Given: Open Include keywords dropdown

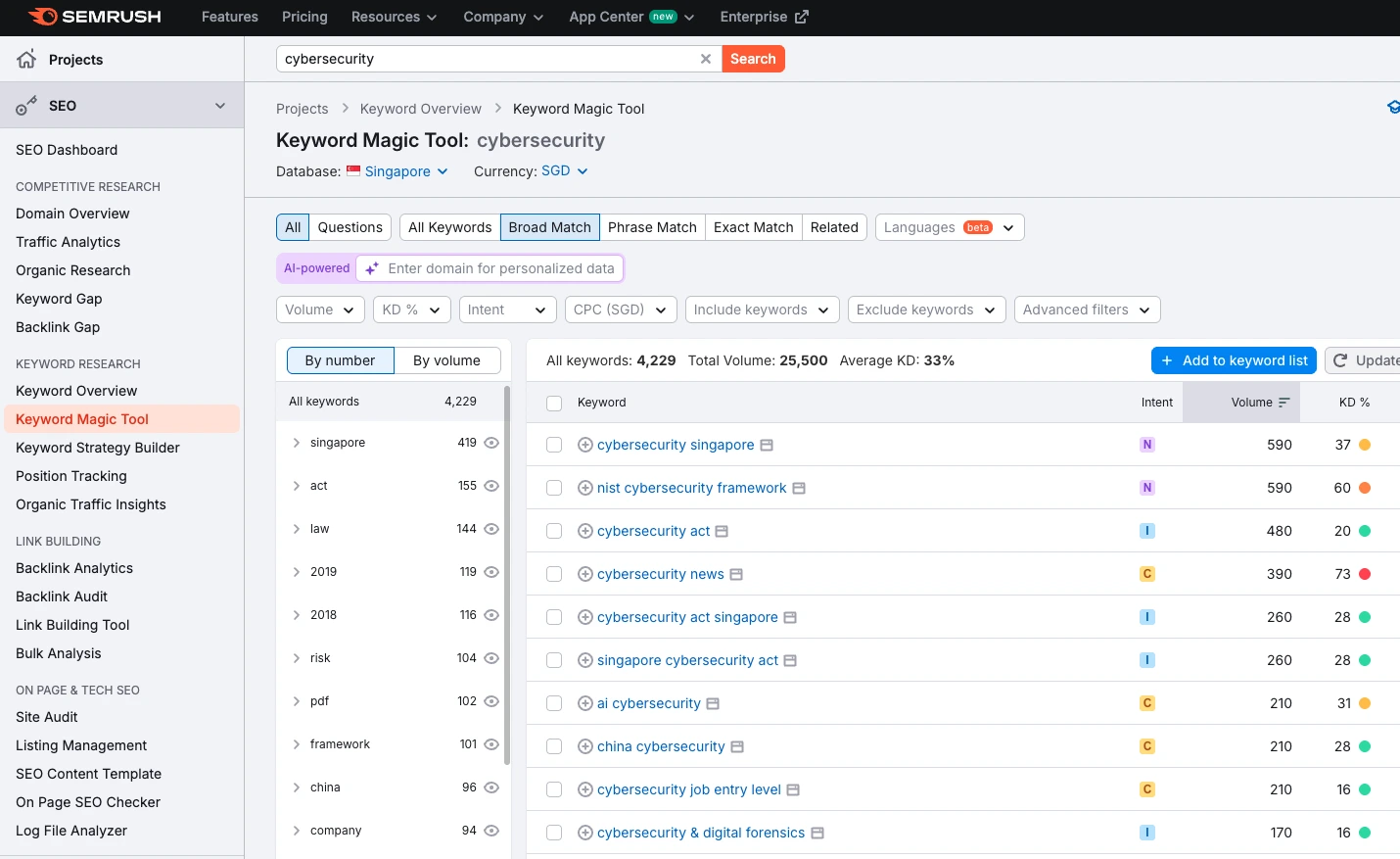Looking at the screenshot, I should (763, 310).
